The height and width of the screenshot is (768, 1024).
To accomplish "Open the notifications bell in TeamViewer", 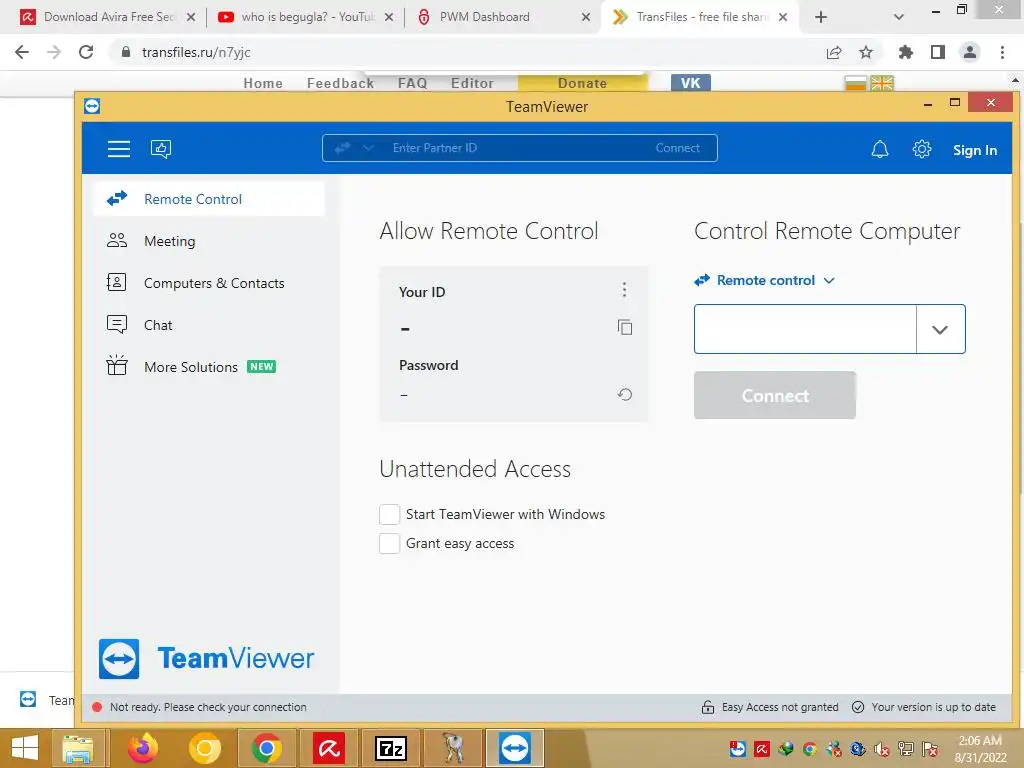I will pyautogui.click(x=880, y=149).
